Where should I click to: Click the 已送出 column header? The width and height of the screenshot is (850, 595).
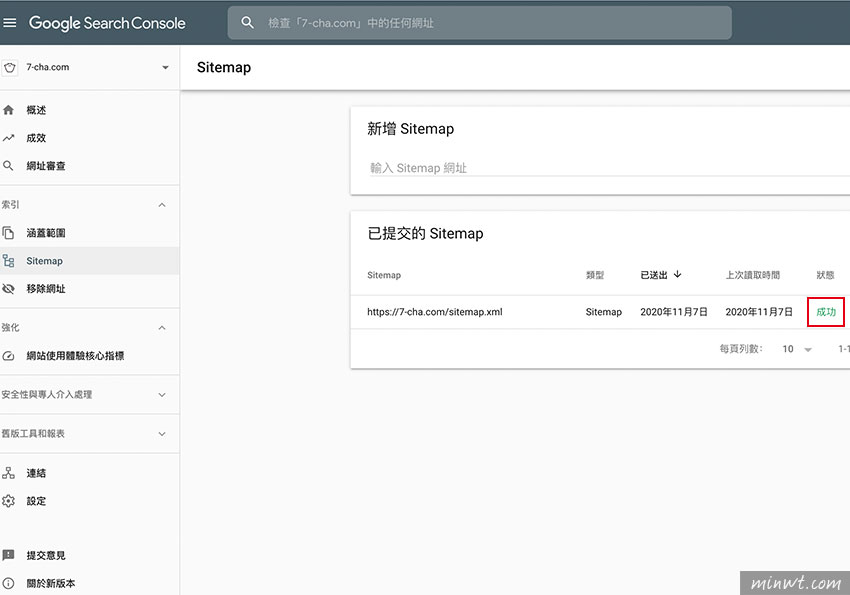(654, 275)
